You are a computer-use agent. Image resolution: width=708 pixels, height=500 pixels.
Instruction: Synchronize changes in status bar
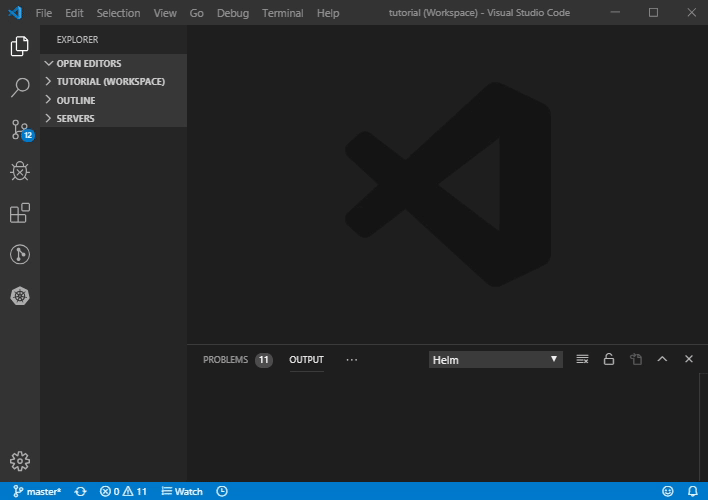coord(80,491)
